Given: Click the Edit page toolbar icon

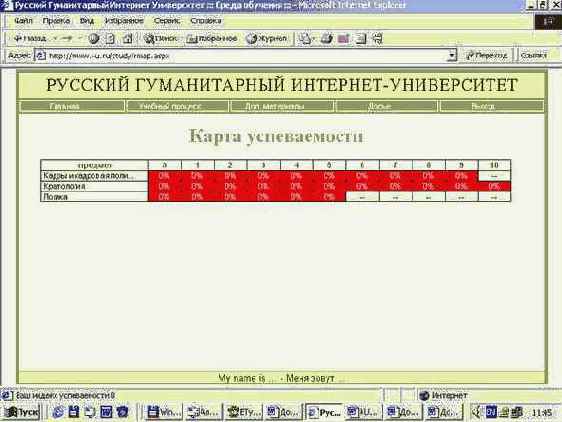Looking at the screenshot, I should coord(343,38).
